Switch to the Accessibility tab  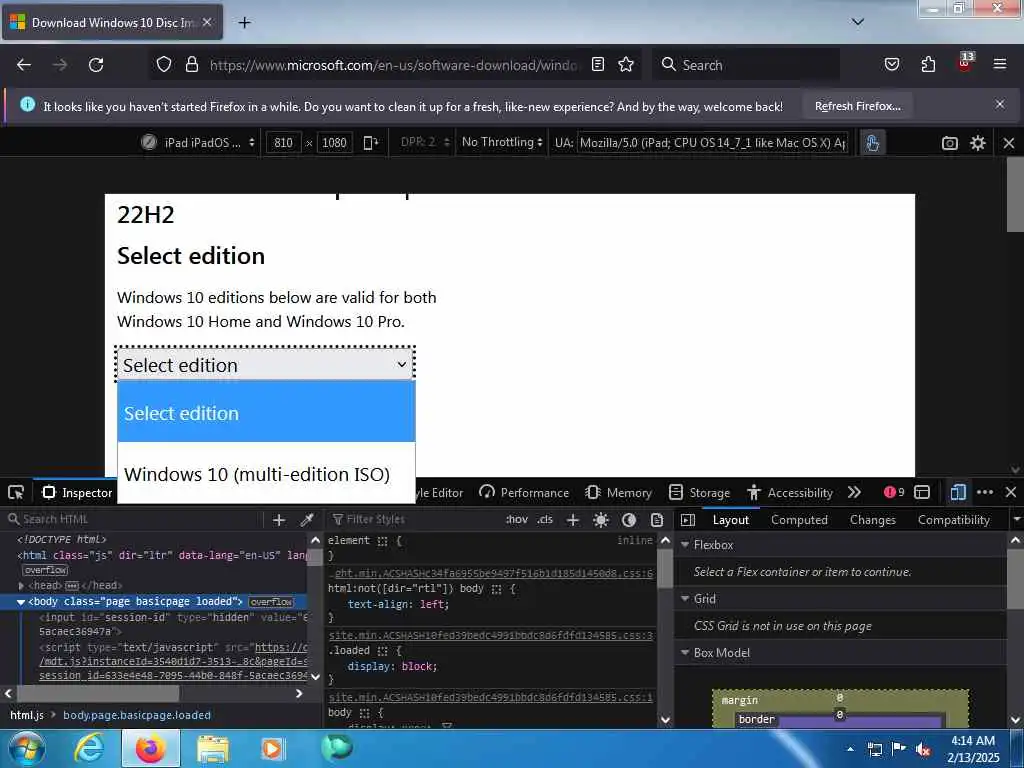790,492
